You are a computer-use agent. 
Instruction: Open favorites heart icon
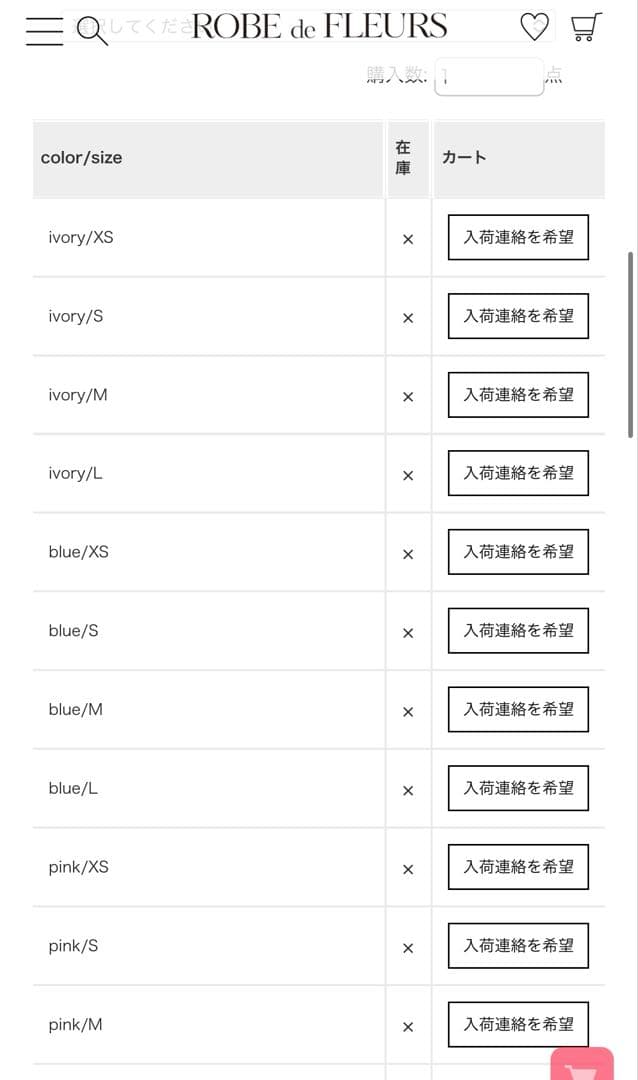(535, 28)
